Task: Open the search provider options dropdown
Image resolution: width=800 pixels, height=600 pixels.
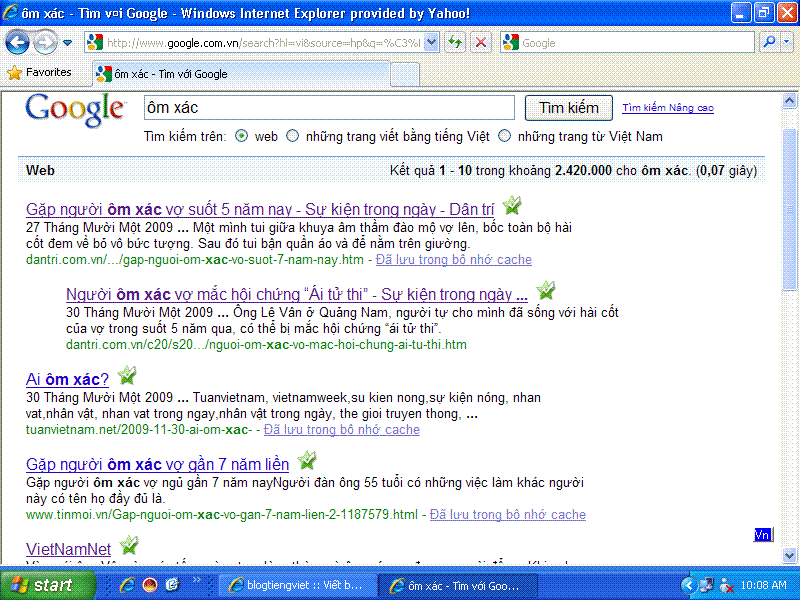Action: click(787, 42)
